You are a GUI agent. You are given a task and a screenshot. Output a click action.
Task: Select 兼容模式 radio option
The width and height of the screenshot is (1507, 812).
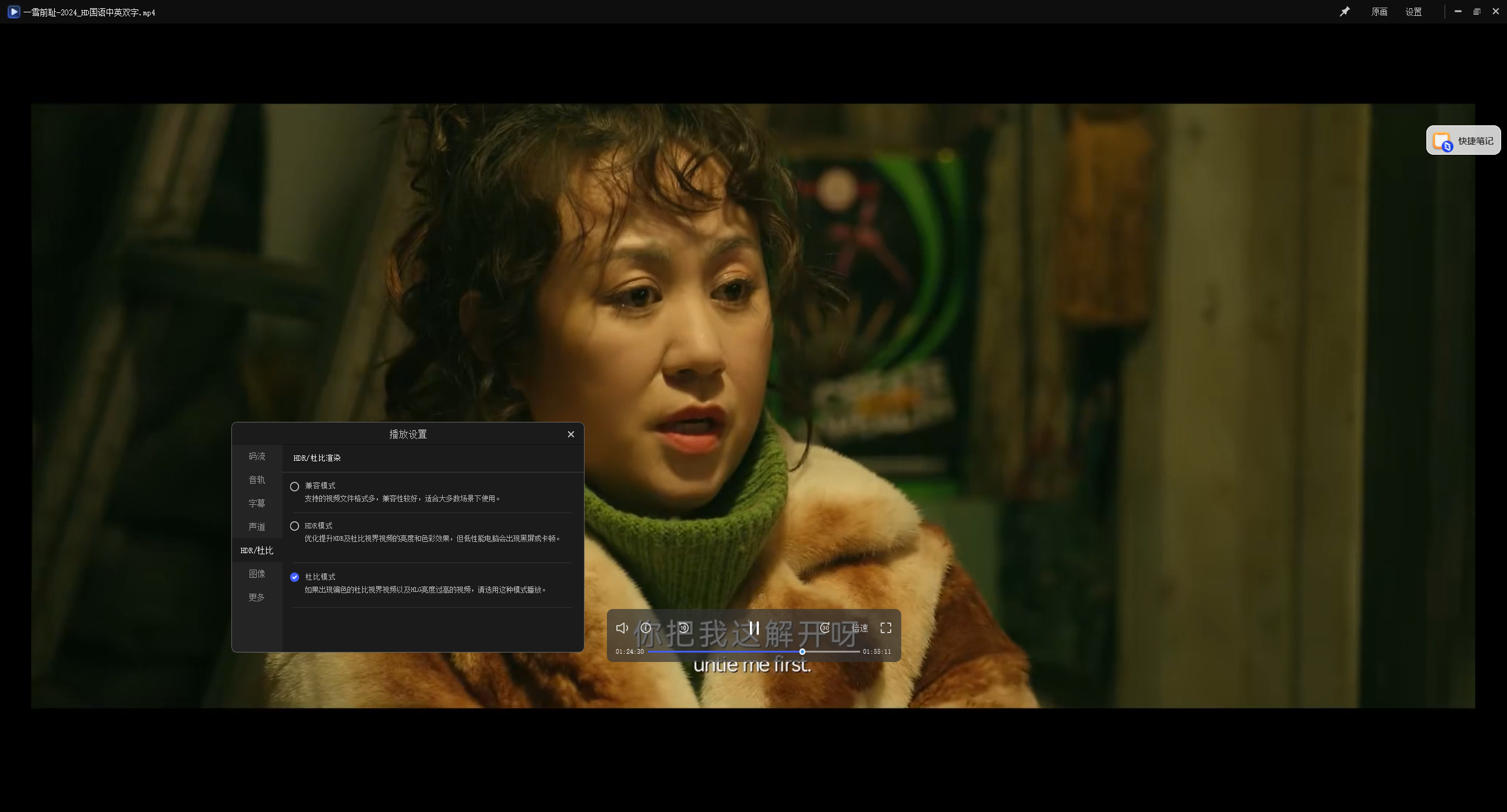coord(294,487)
